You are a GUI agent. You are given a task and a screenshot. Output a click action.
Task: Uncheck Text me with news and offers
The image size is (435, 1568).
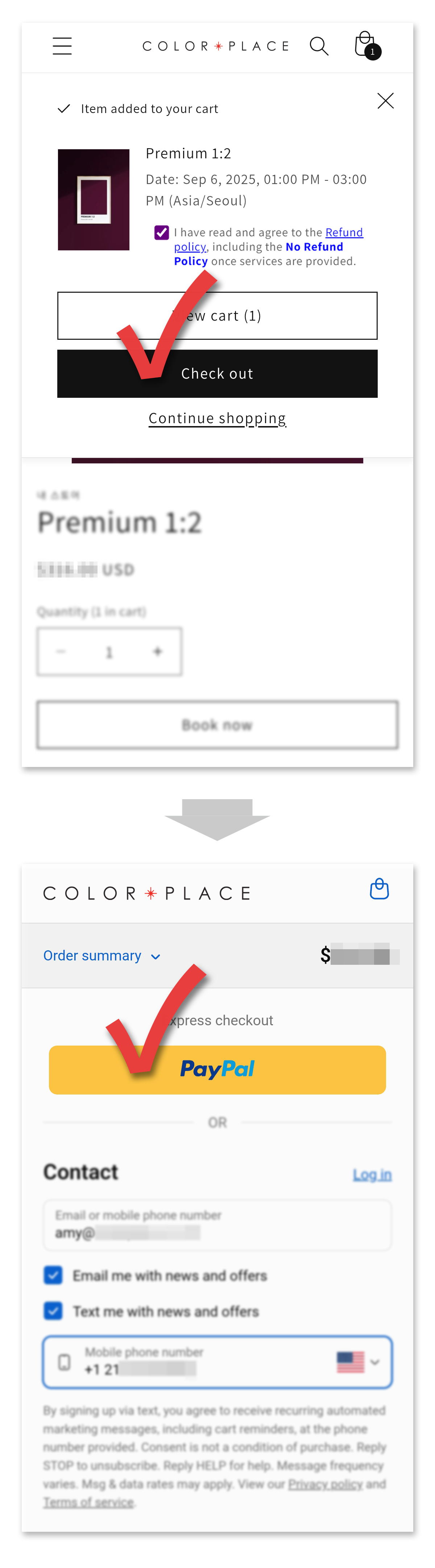coord(53,1310)
